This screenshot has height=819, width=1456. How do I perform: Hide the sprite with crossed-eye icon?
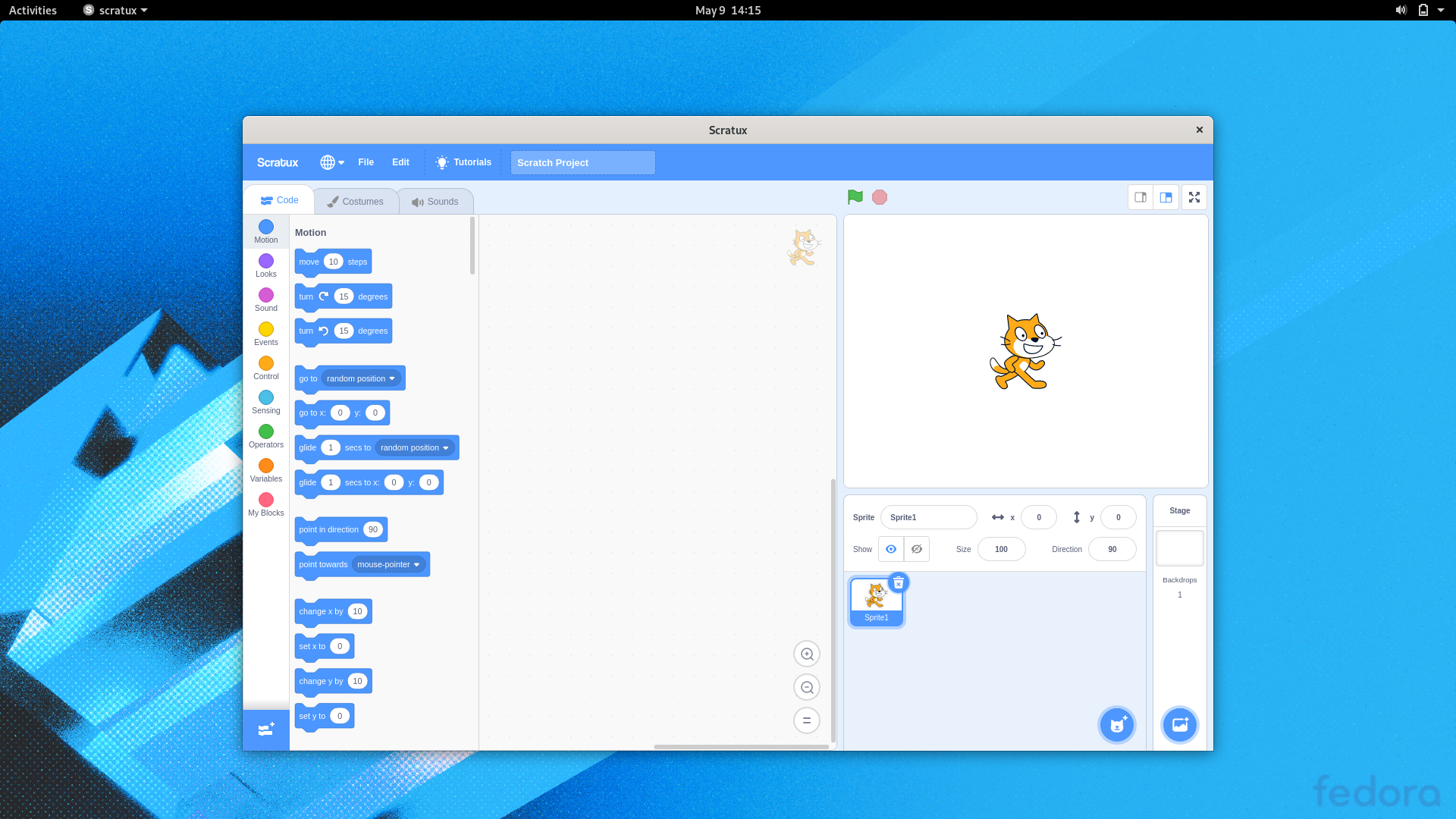[x=917, y=549]
